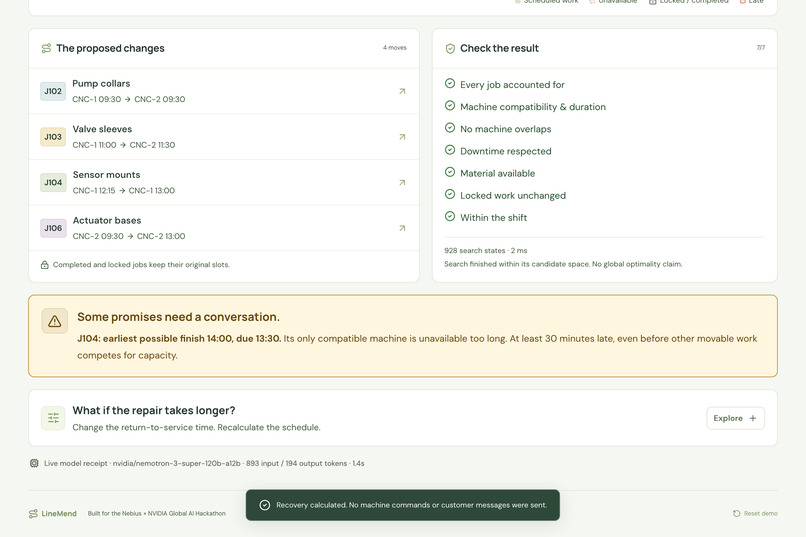Click the '7/7' checks count
The height and width of the screenshot is (537, 806).
coord(761,48)
